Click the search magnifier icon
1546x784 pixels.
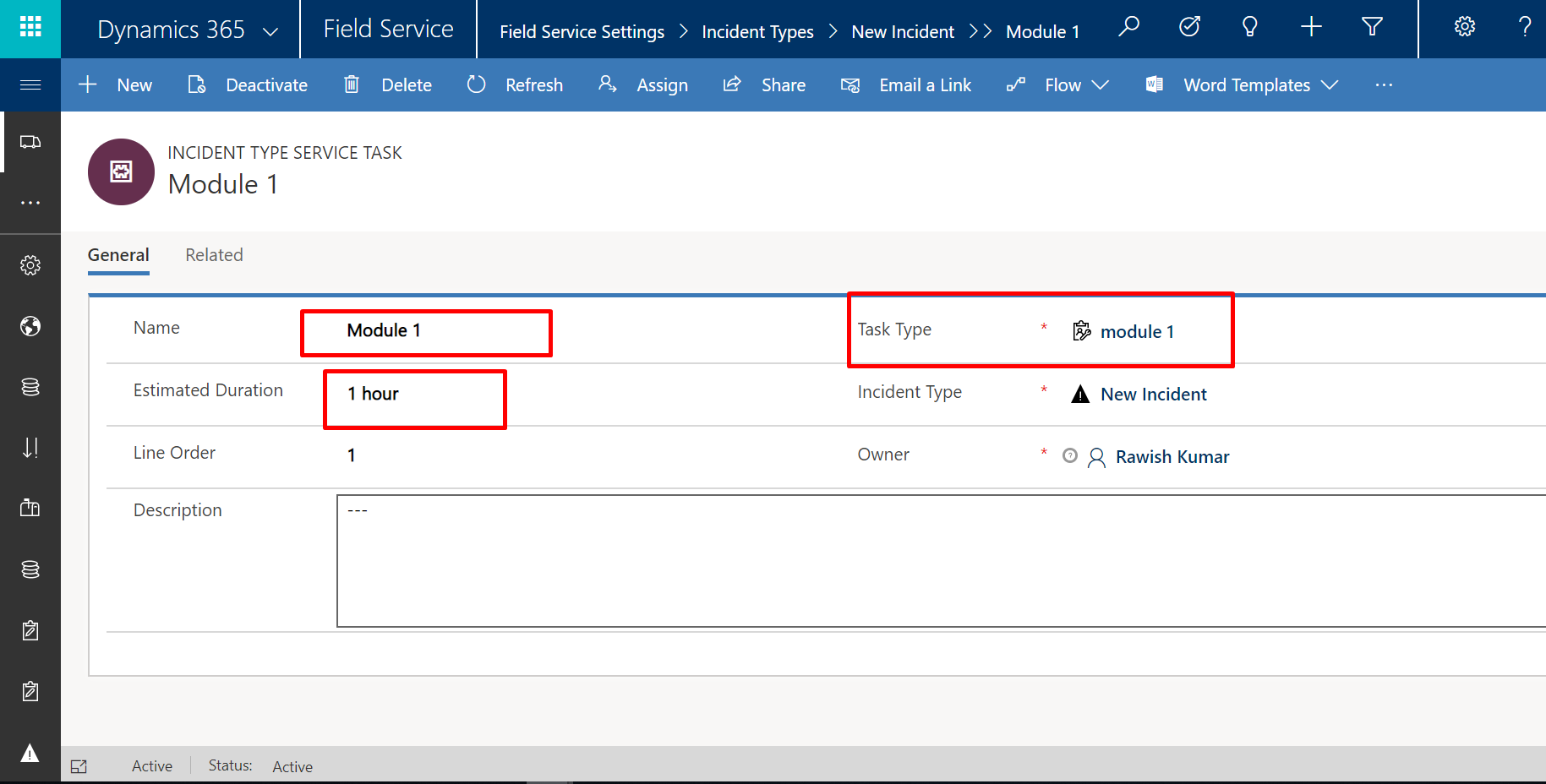1128,28
